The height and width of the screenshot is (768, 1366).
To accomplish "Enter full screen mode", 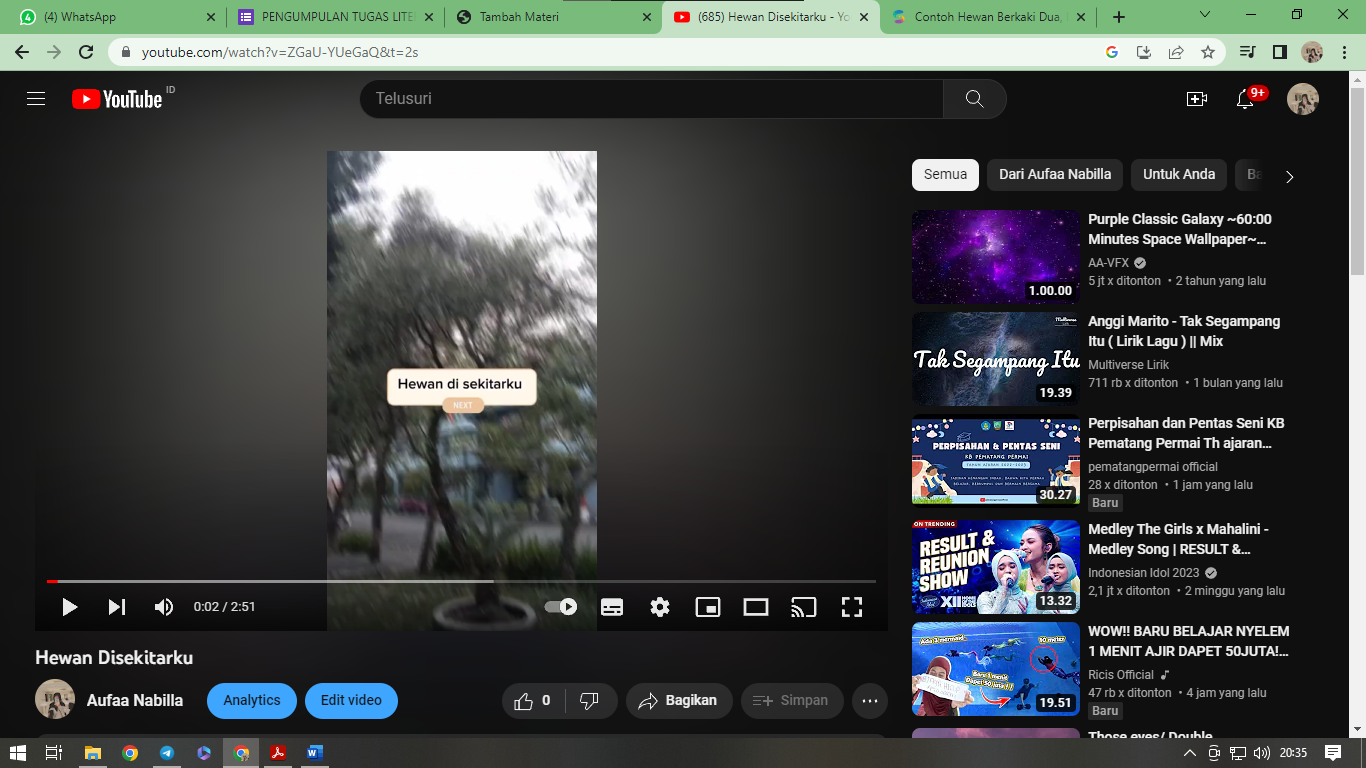I will click(x=851, y=607).
